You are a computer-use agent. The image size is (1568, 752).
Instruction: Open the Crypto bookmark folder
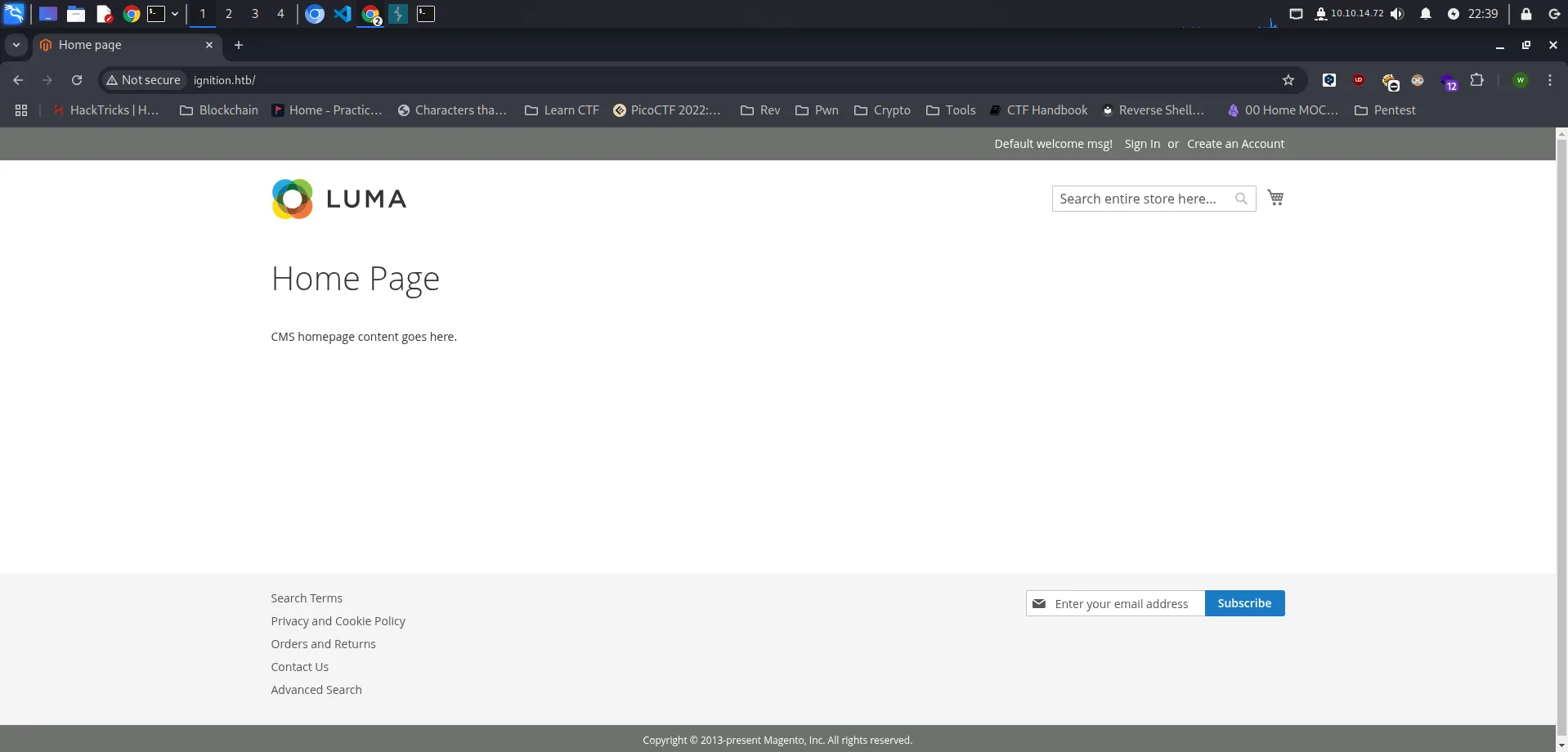[x=882, y=110]
